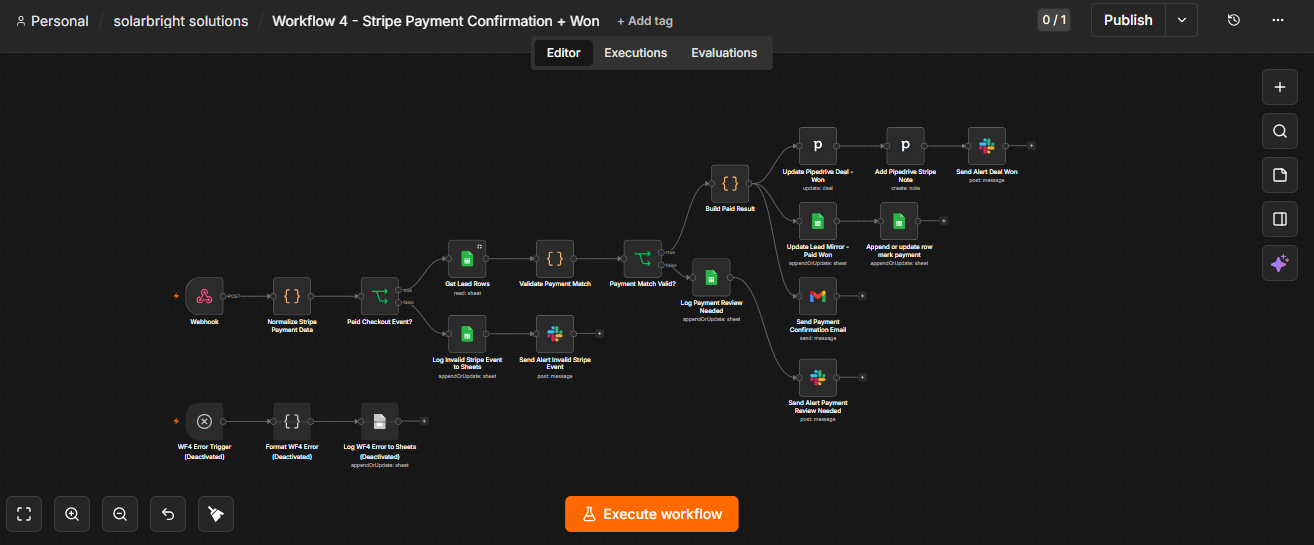Add a sticky note to canvas

coord(1279,175)
